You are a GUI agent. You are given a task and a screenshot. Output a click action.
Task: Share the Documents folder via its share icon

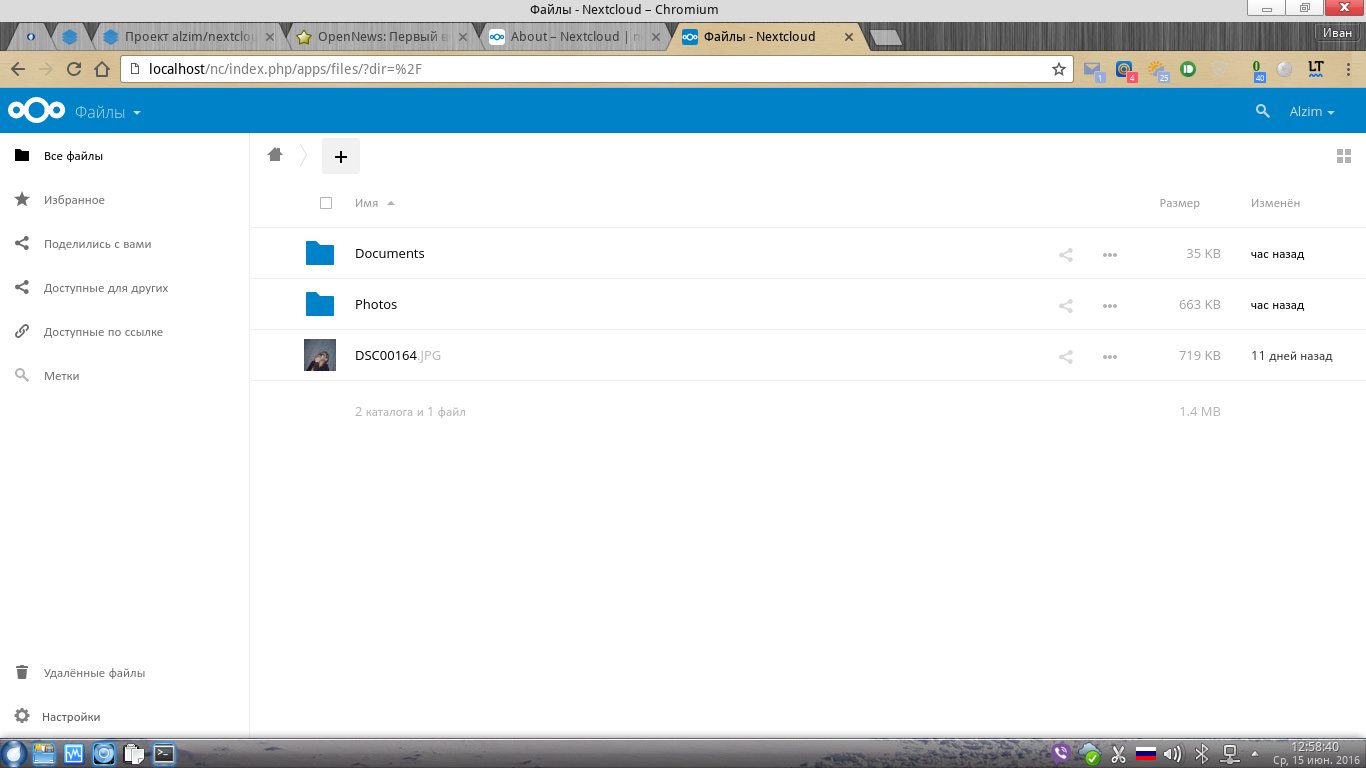[x=1066, y=254]
